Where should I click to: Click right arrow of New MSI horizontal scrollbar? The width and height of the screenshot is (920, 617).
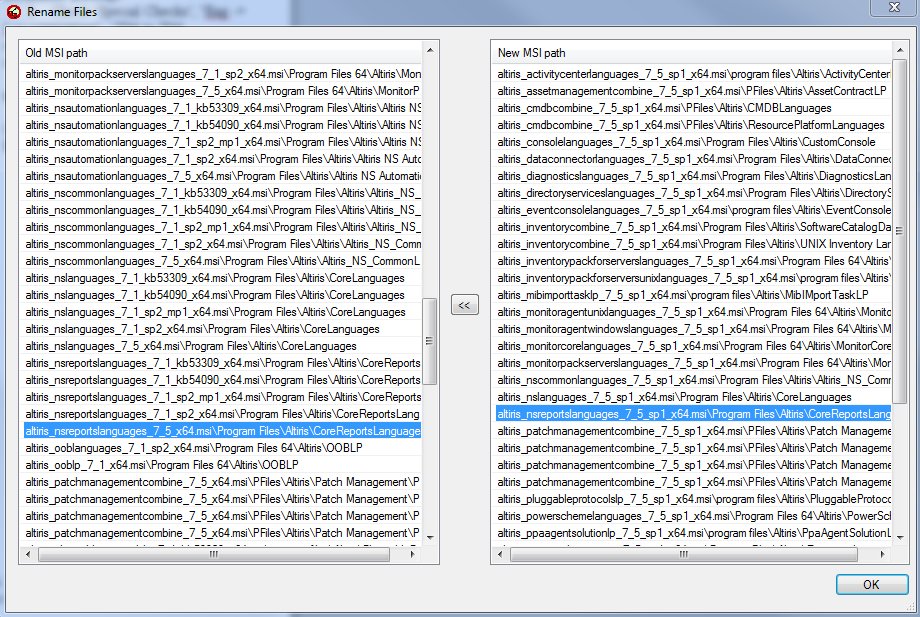coord(882,554)
